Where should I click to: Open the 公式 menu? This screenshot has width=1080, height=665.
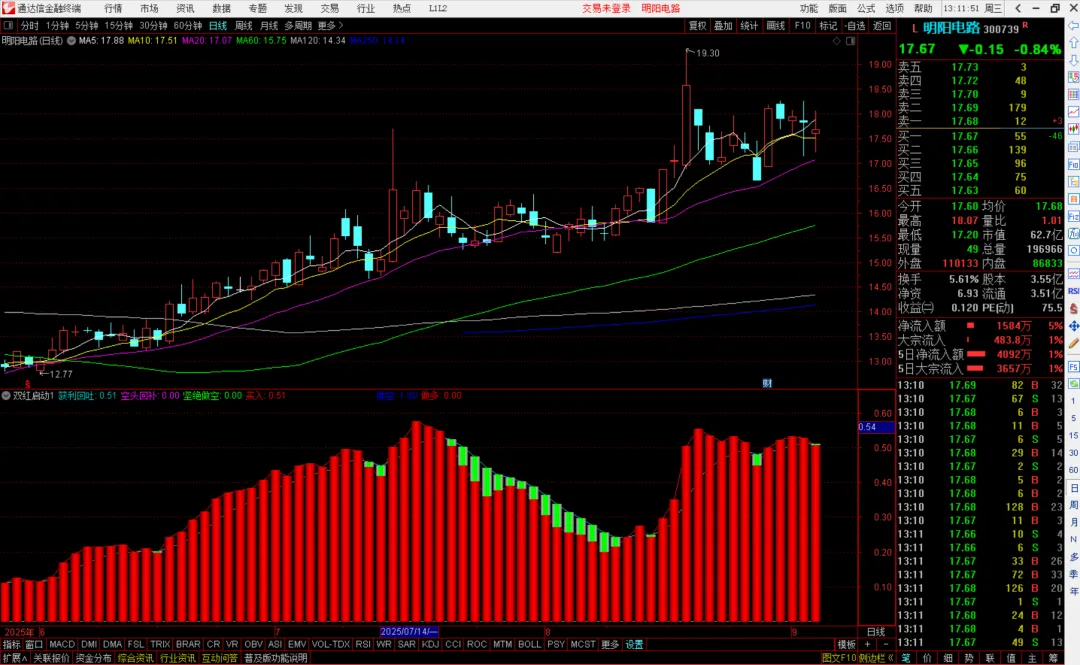tap(866, 8)
